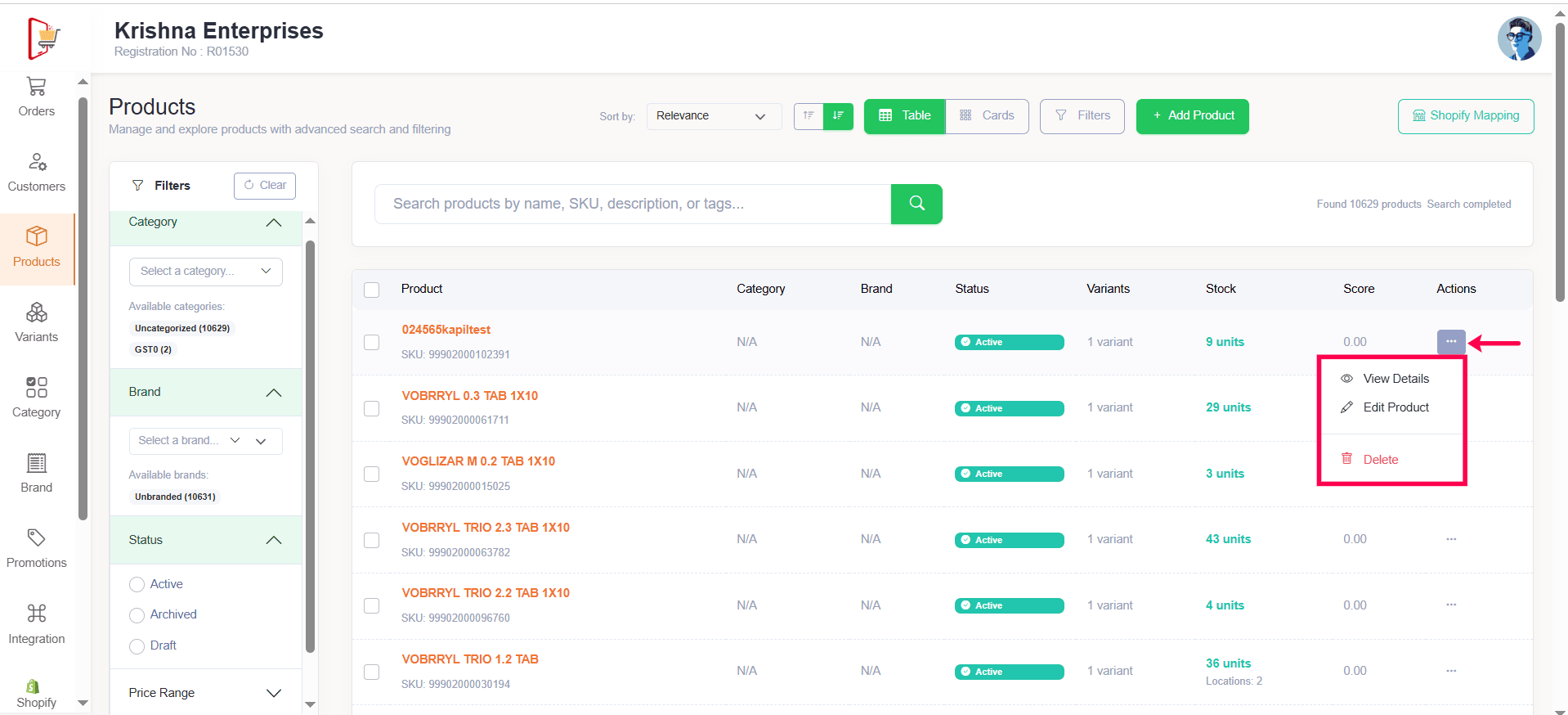Open actions menu for VOBRRYL TRIO 2.3 TAB
This screenshot has width=1568, height=715.
pos(1451,539)
